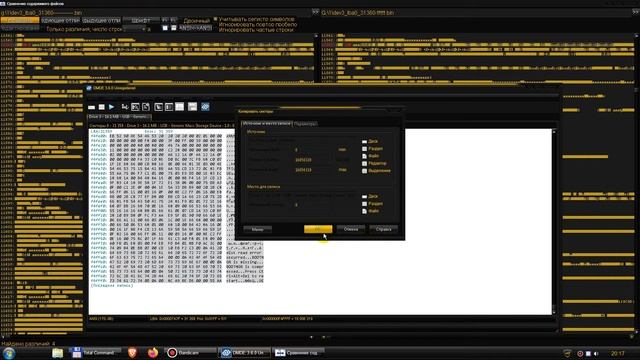Screen dimensions: 640x360
Task: Click the 'ANSI<->ANSI' encoding button
Action: click(196, 28)
